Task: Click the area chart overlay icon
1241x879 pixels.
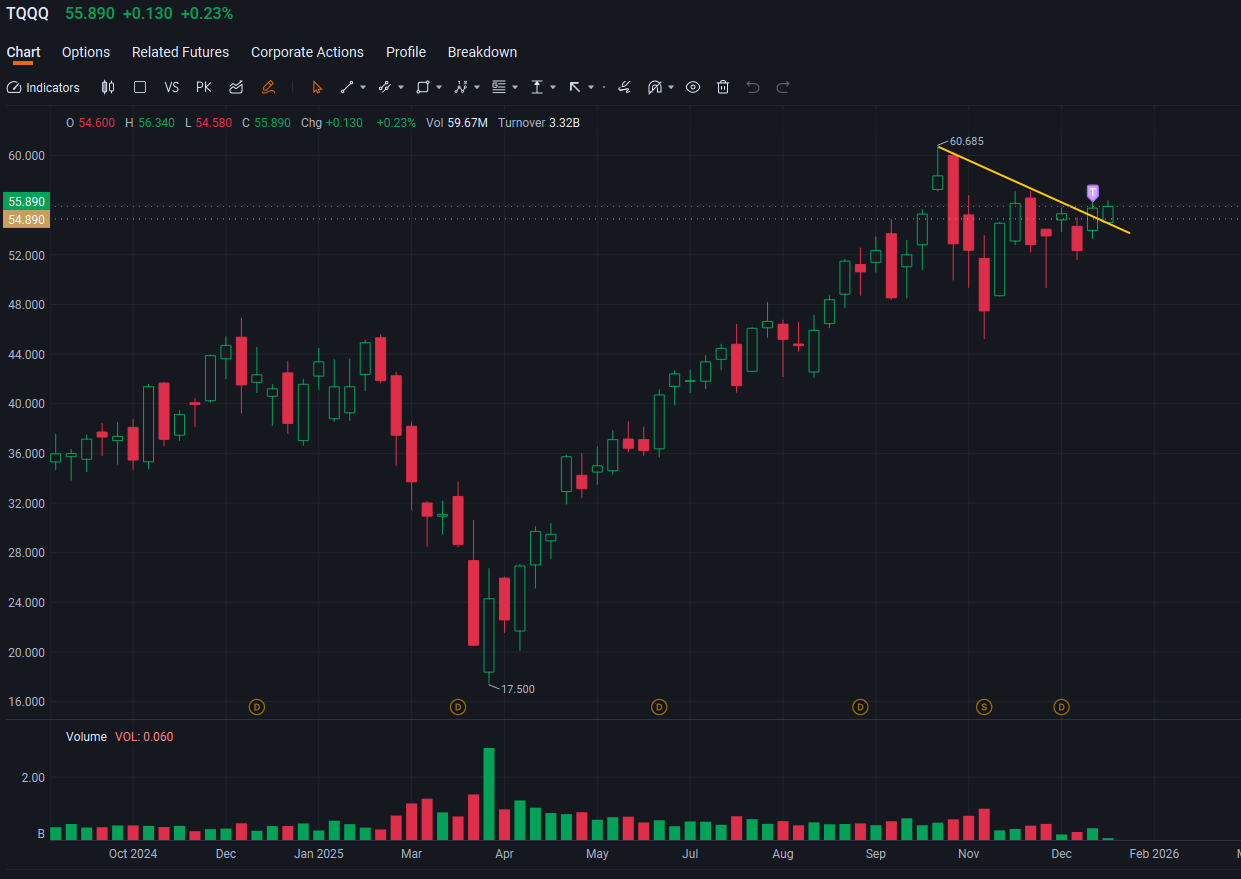Action: pos(236,88)
